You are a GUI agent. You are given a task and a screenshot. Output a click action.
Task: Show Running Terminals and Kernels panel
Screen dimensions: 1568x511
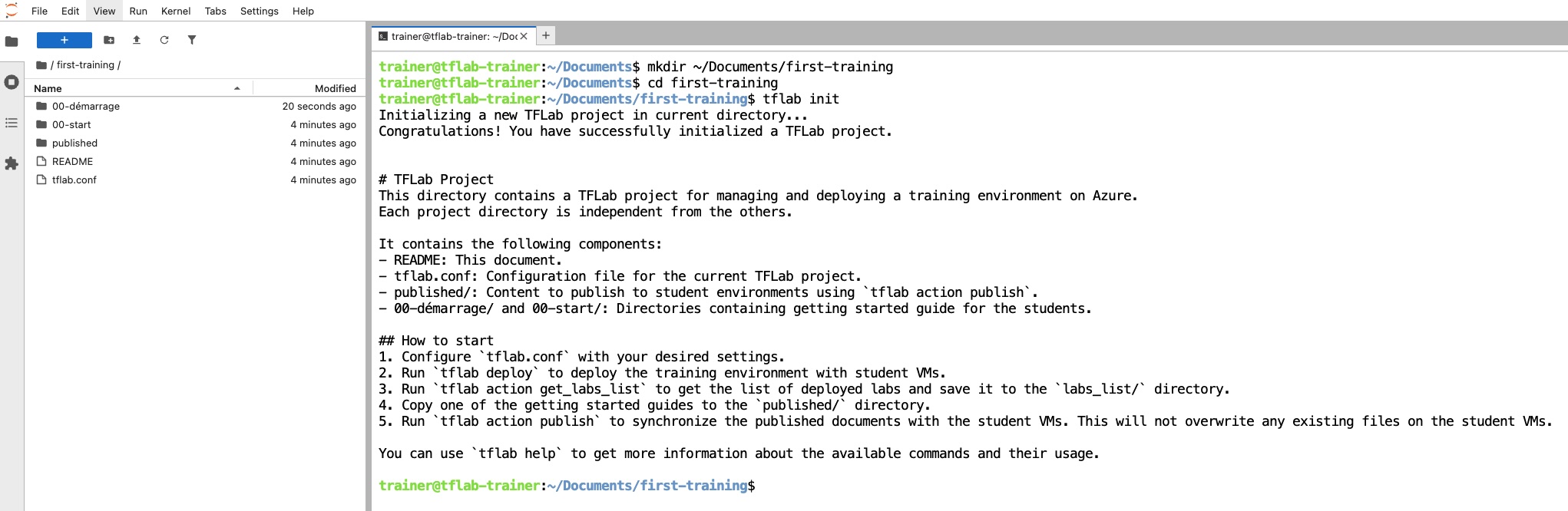(x=12, y=82)
